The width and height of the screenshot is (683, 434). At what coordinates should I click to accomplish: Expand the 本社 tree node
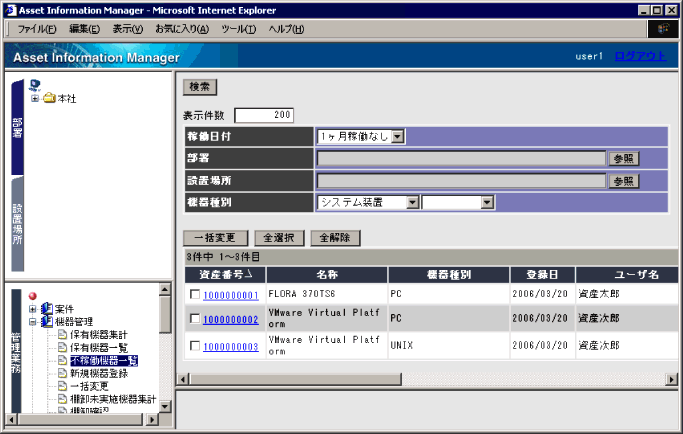[35, 98]
